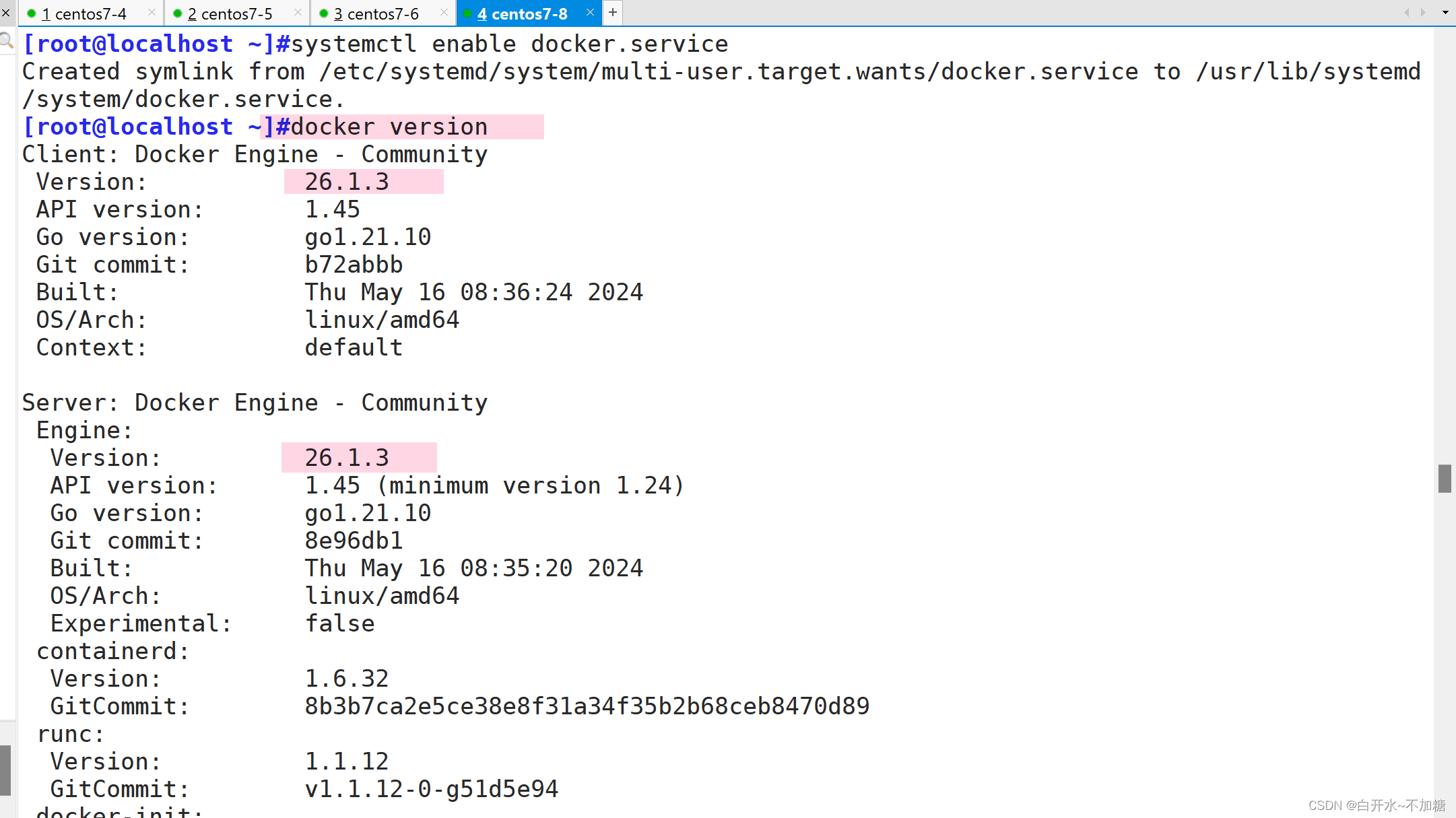Click the highlighted docker version command text
The height and width of the screenshot is (818, 1456).
(x=389, y=127)
